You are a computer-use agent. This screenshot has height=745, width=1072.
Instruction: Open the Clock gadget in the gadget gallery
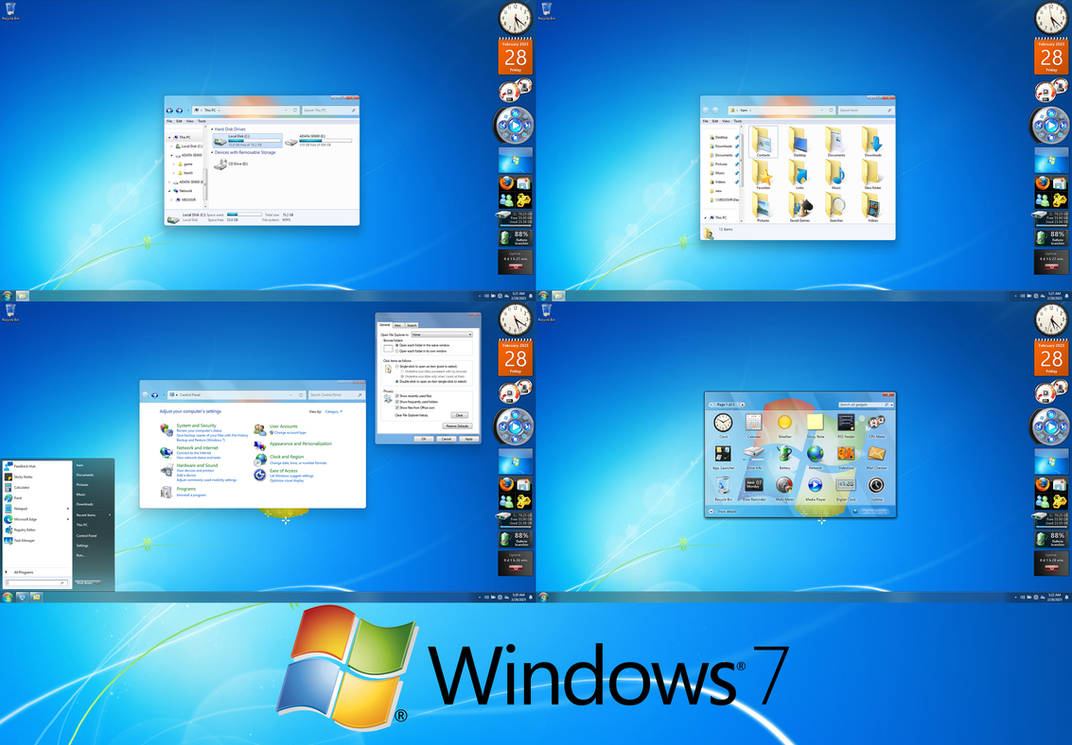pos(723,424)
